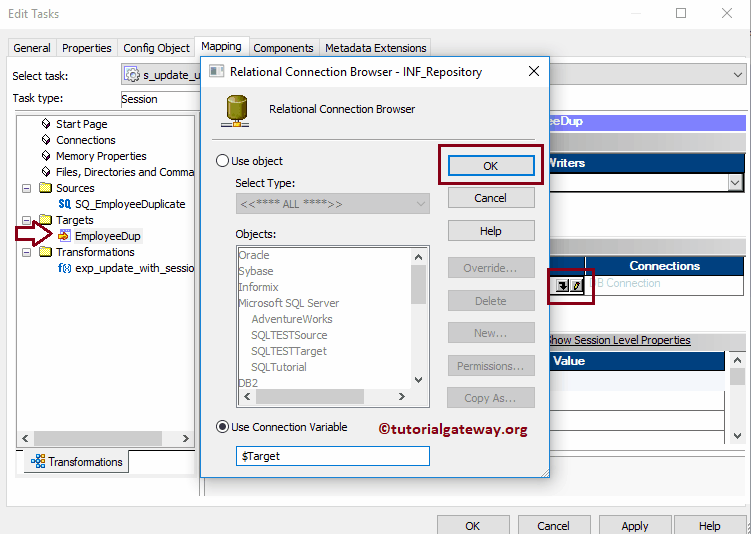
Task: Click Objects list scroll down arrow
Action: [x=418, y=380]
